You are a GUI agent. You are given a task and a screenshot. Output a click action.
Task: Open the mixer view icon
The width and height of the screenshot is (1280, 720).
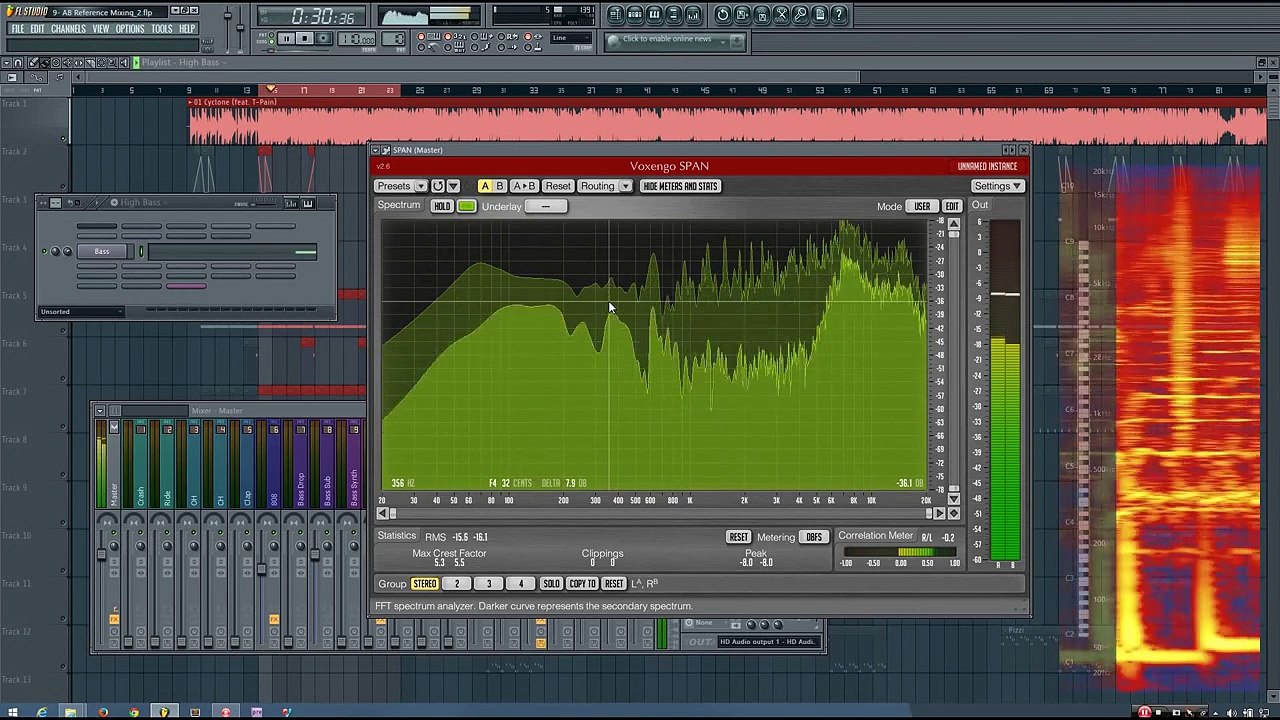coord(693,15)
